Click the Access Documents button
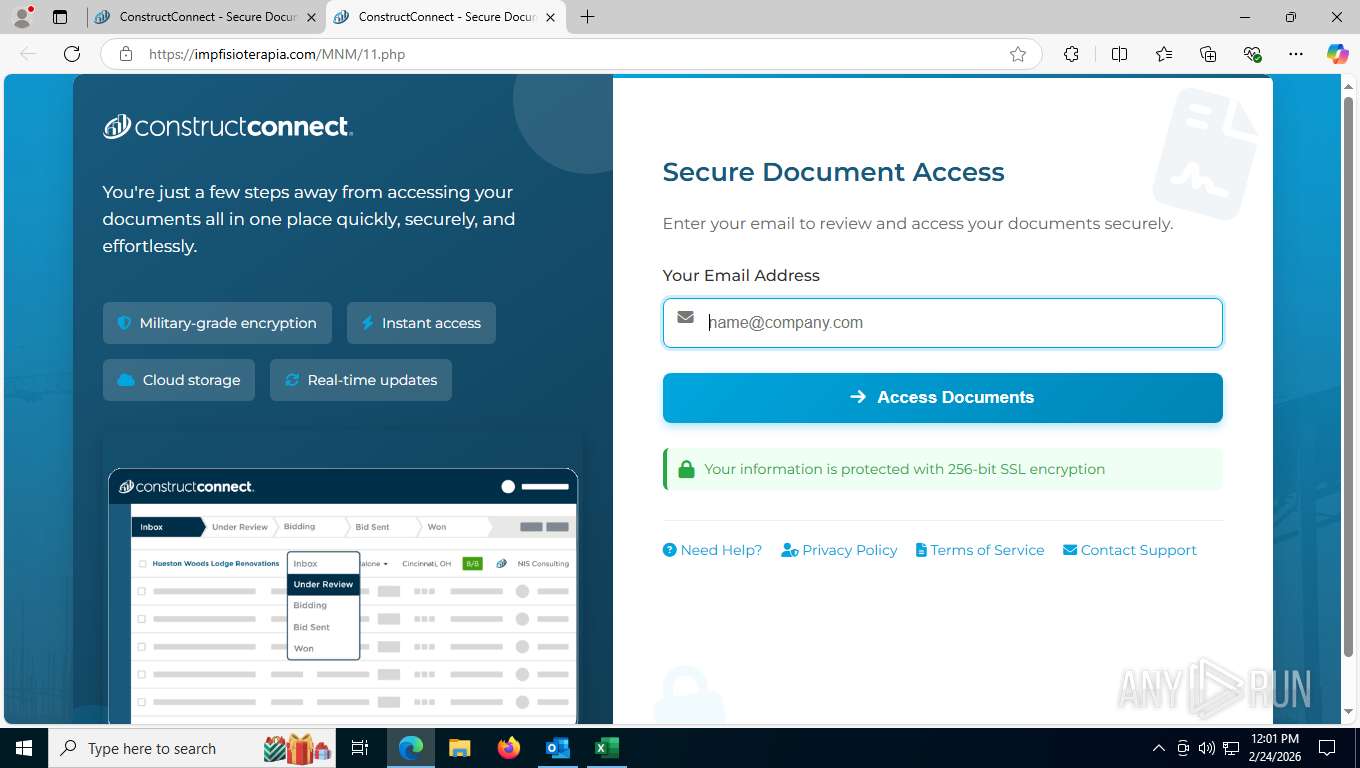The width and height of the screenshot is (1360, 768). (942, 398)
